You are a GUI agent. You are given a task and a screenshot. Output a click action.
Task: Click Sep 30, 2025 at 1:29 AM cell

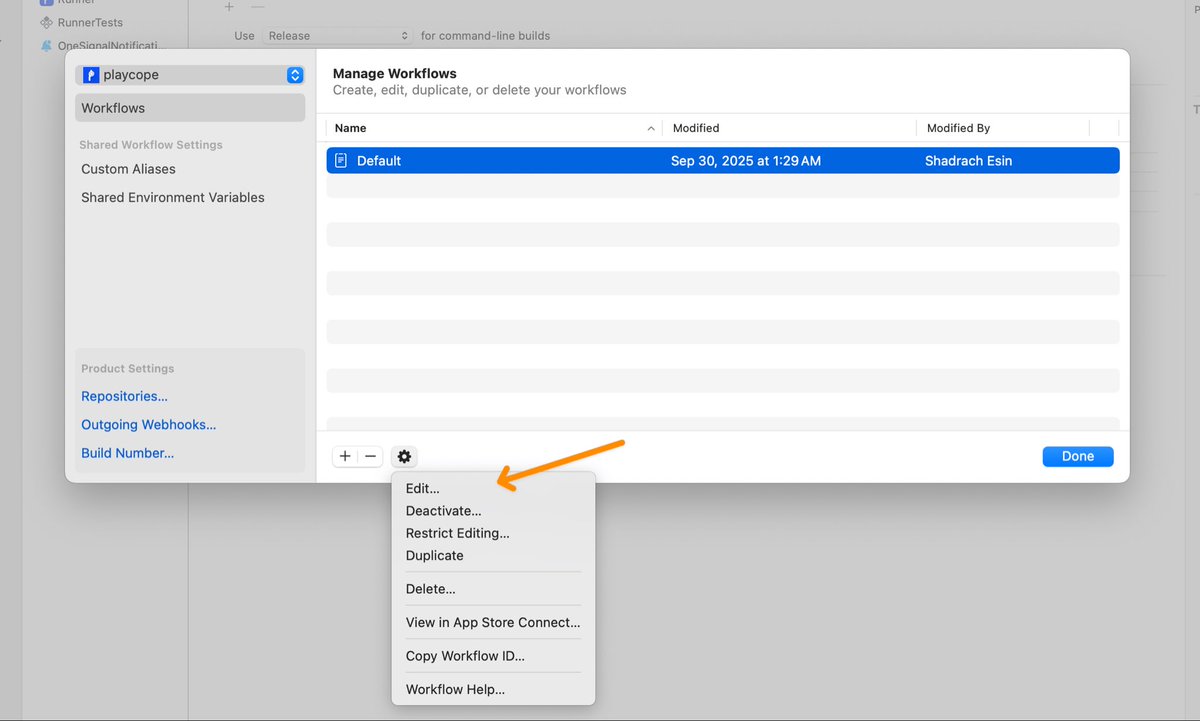pyautogui.click(x=746, y=160)
